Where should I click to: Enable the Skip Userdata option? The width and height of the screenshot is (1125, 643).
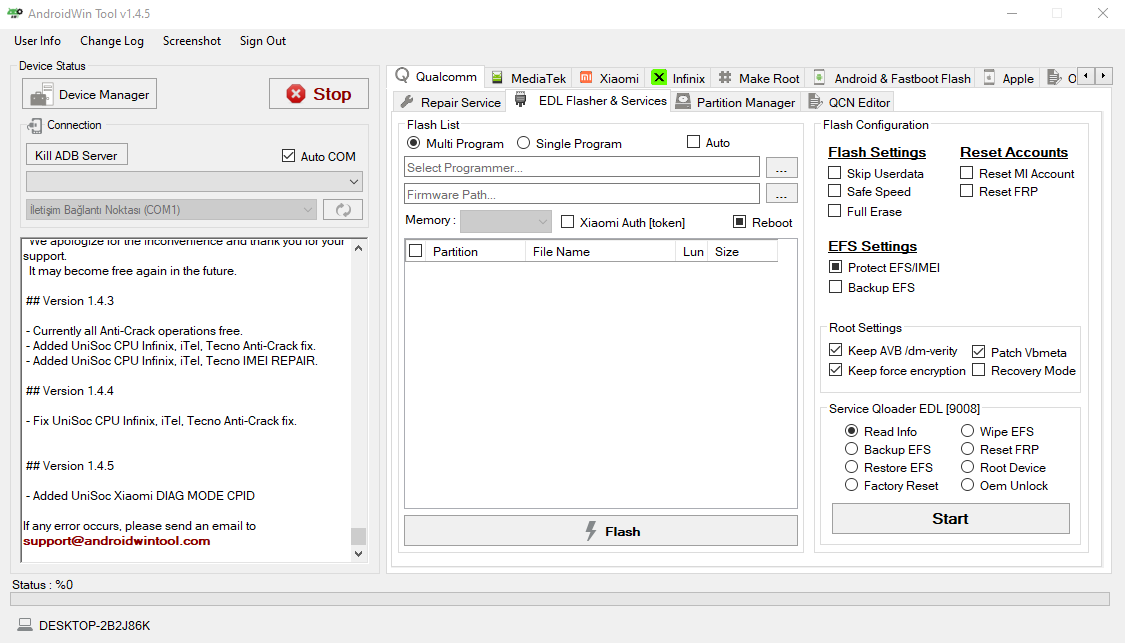pos(835,172)
